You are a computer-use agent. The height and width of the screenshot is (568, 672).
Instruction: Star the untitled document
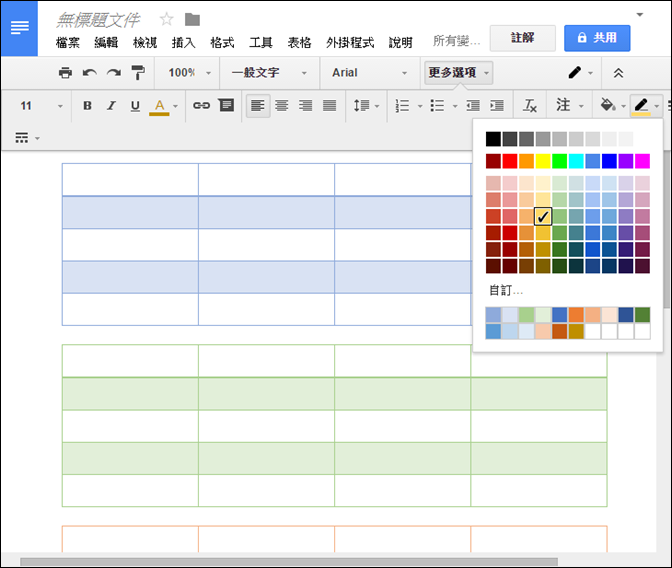coord(166,19)
